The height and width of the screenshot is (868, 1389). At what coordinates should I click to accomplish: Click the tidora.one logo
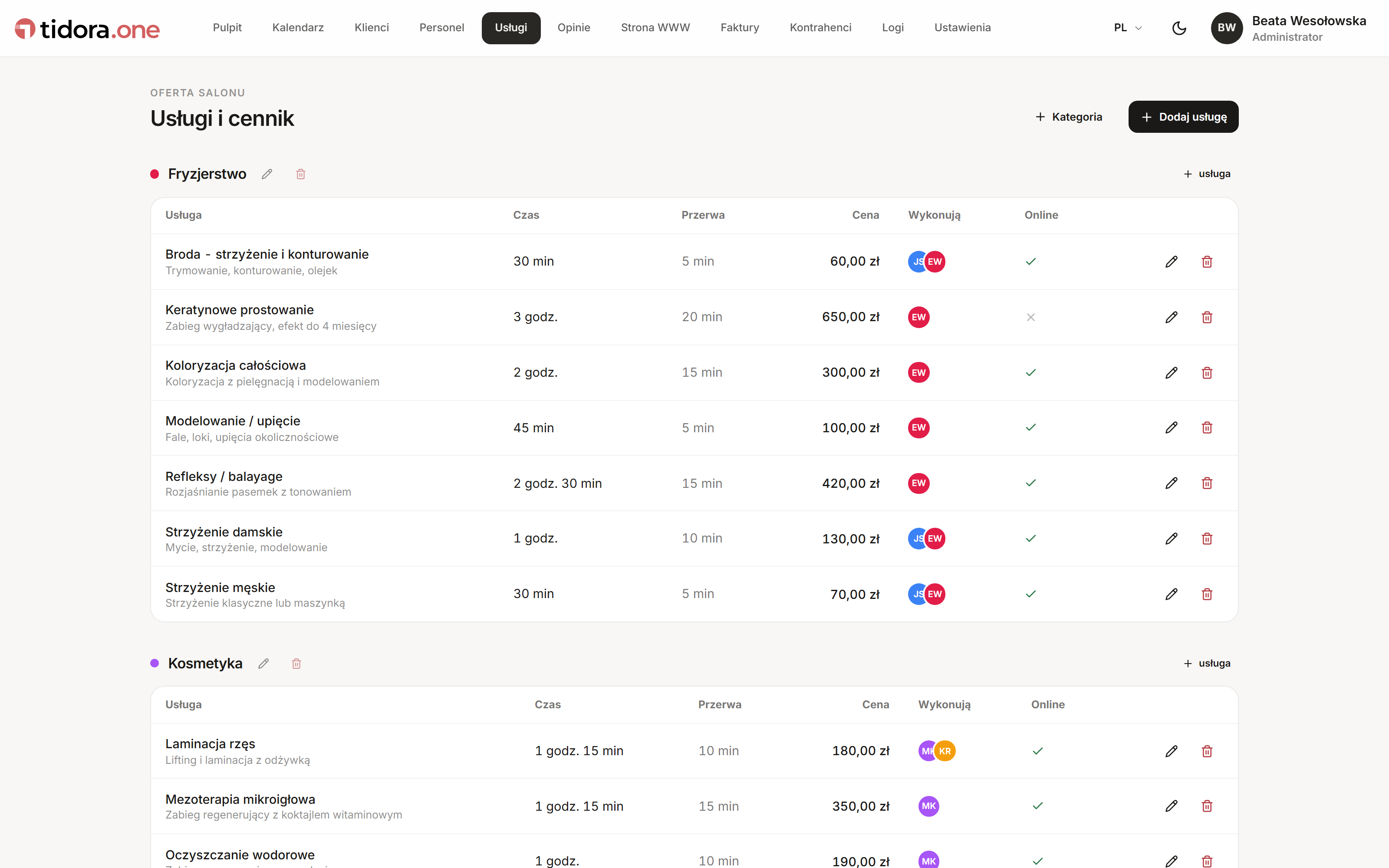click(87, 29)
